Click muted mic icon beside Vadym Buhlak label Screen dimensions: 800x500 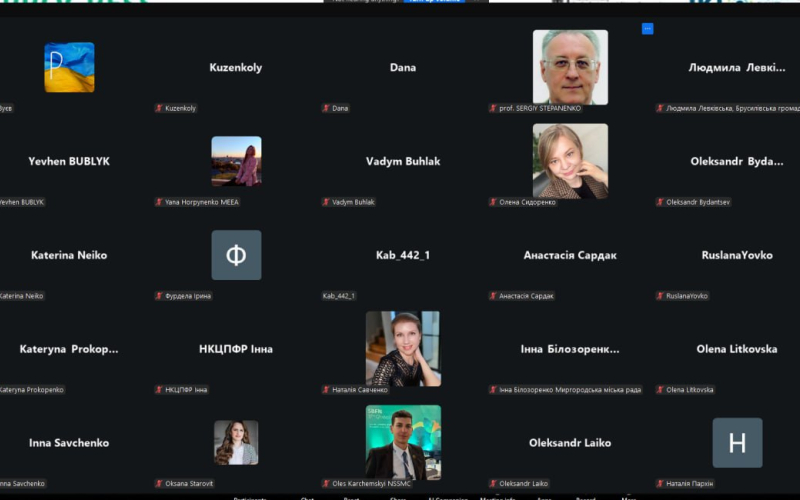(326, 202)
